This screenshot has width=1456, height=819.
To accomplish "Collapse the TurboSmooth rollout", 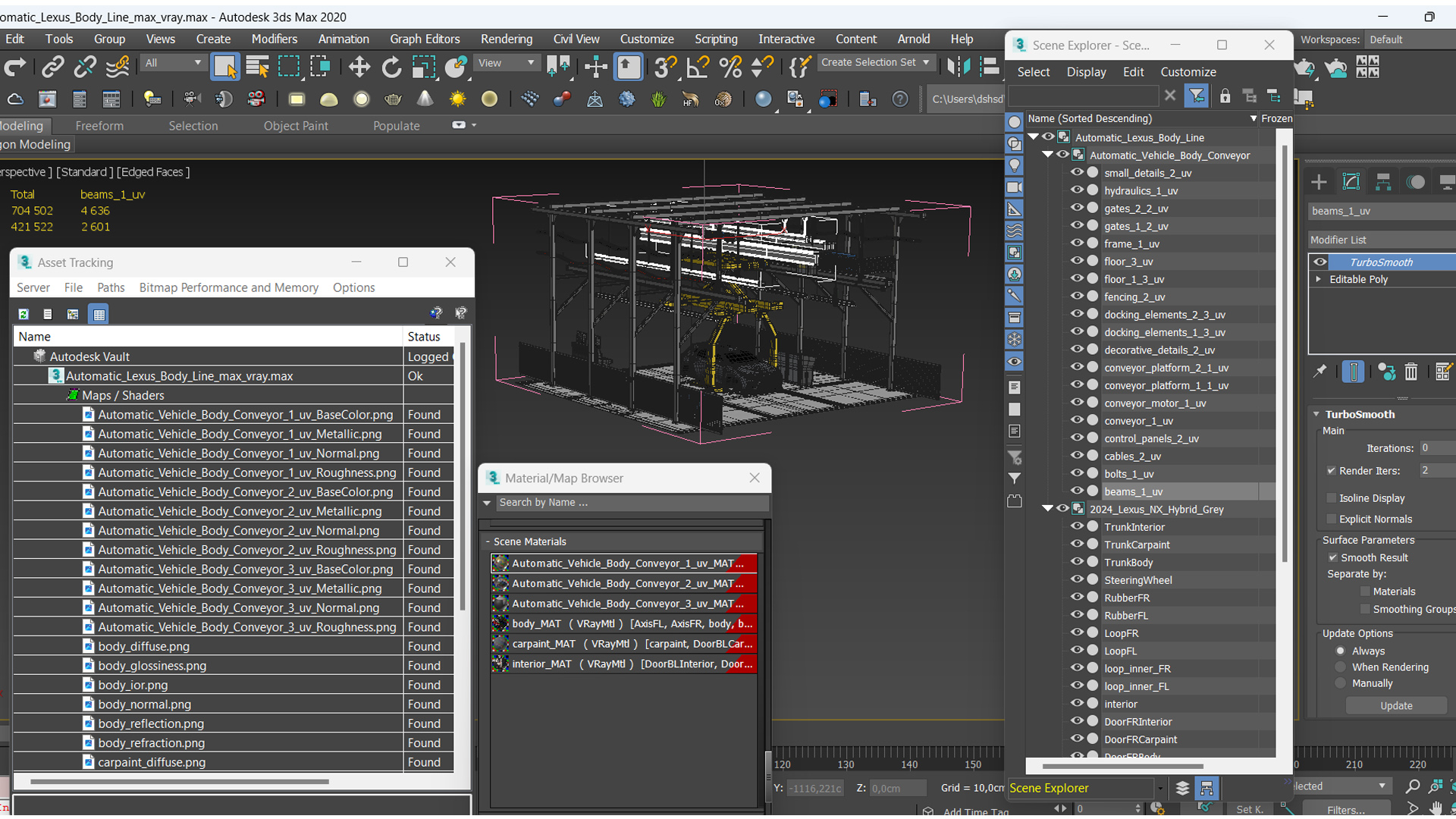I will (x=1317, y=414).
